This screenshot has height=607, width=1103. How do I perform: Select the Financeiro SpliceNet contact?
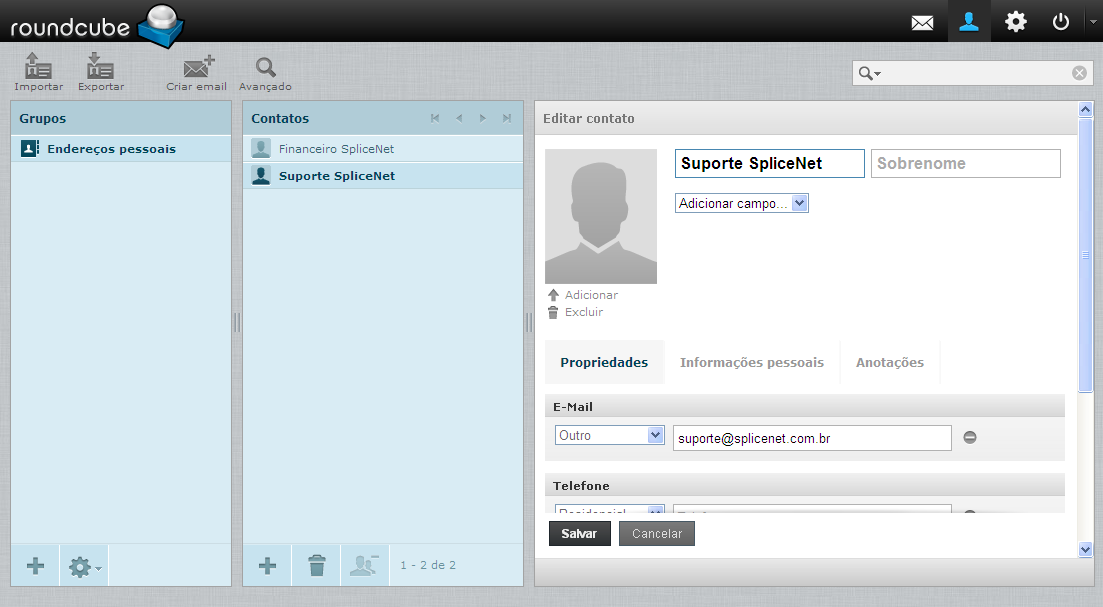(383, 149)
